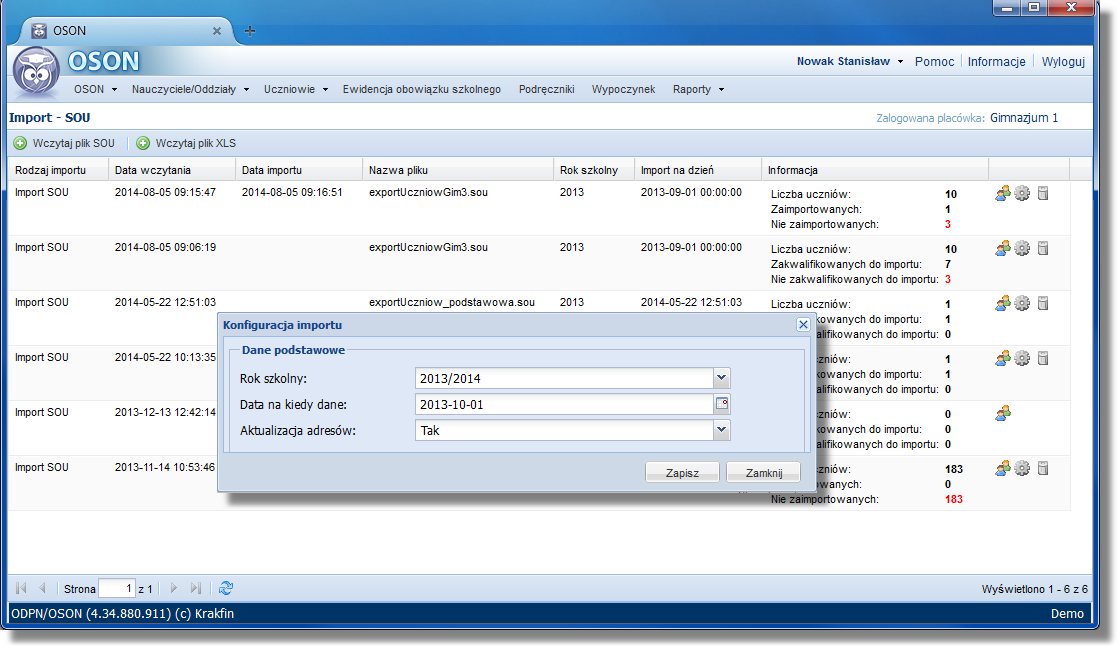Viewport: 1119px width, 649px height.
Task: Sort by Import na dzień column header
Action: tap(697, 170)
